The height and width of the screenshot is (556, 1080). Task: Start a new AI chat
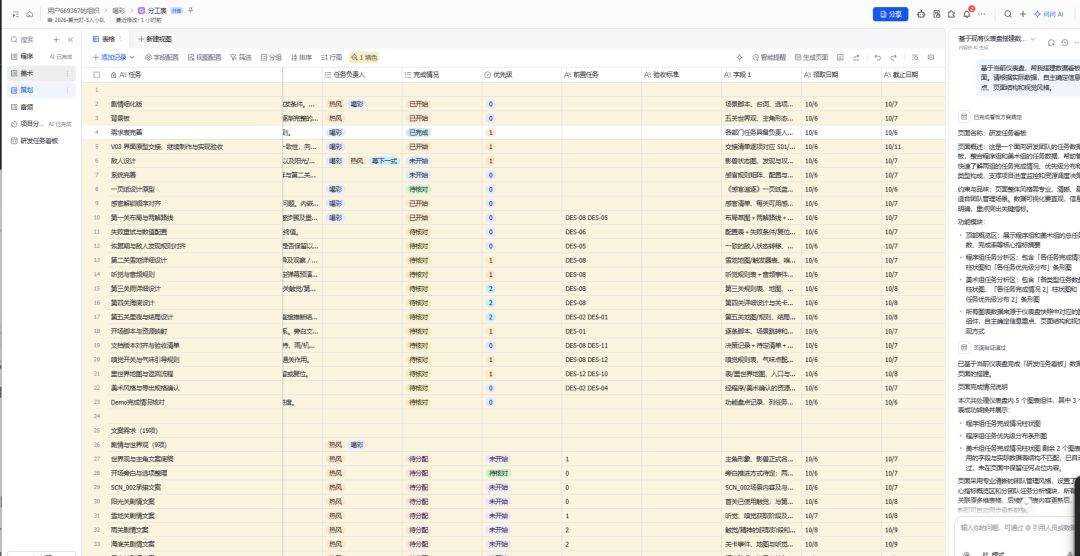pos(1052,42)
